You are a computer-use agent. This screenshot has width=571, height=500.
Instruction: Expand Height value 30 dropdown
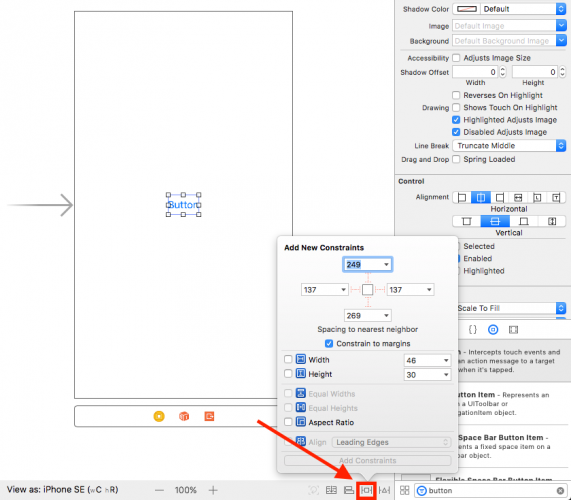point(446,375)
